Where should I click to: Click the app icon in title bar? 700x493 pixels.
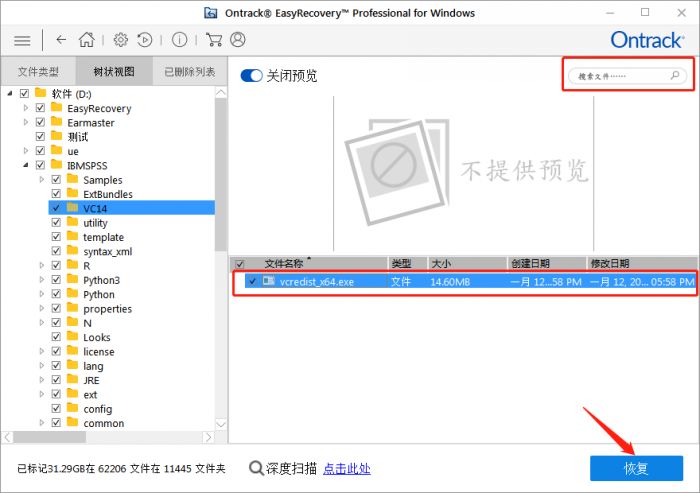211,13
